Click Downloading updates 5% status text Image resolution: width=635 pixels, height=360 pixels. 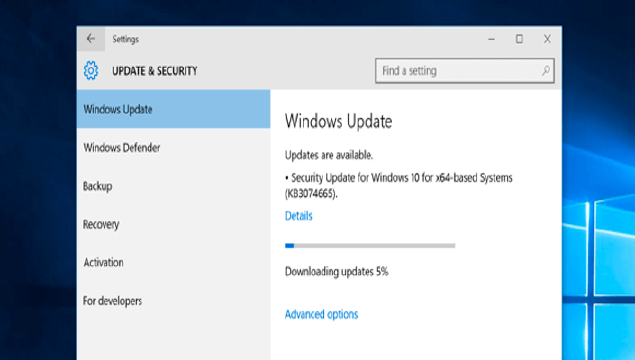(337, 271)
